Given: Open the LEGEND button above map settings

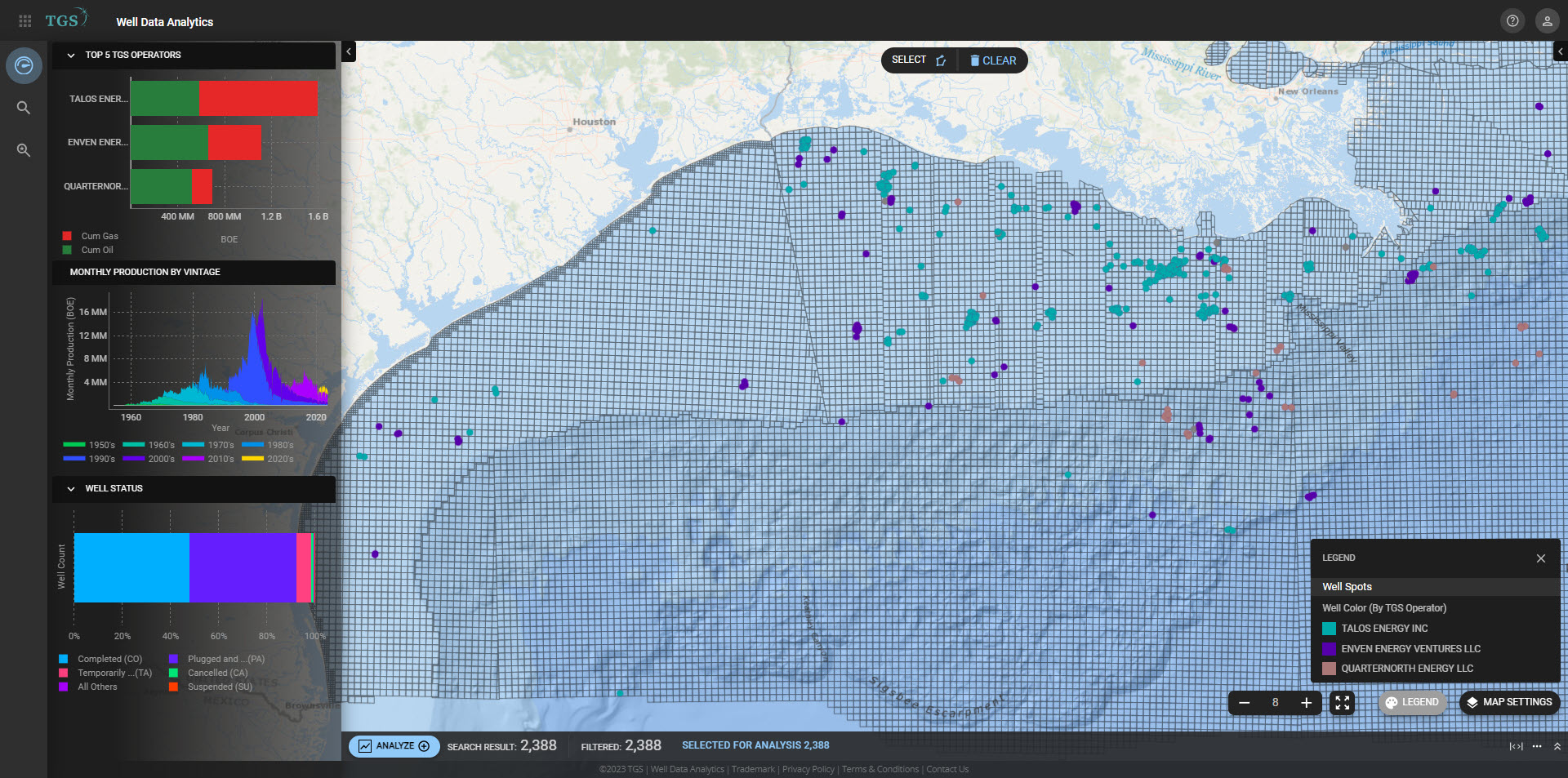Looking at the screenshot, I should (1412, 702).
